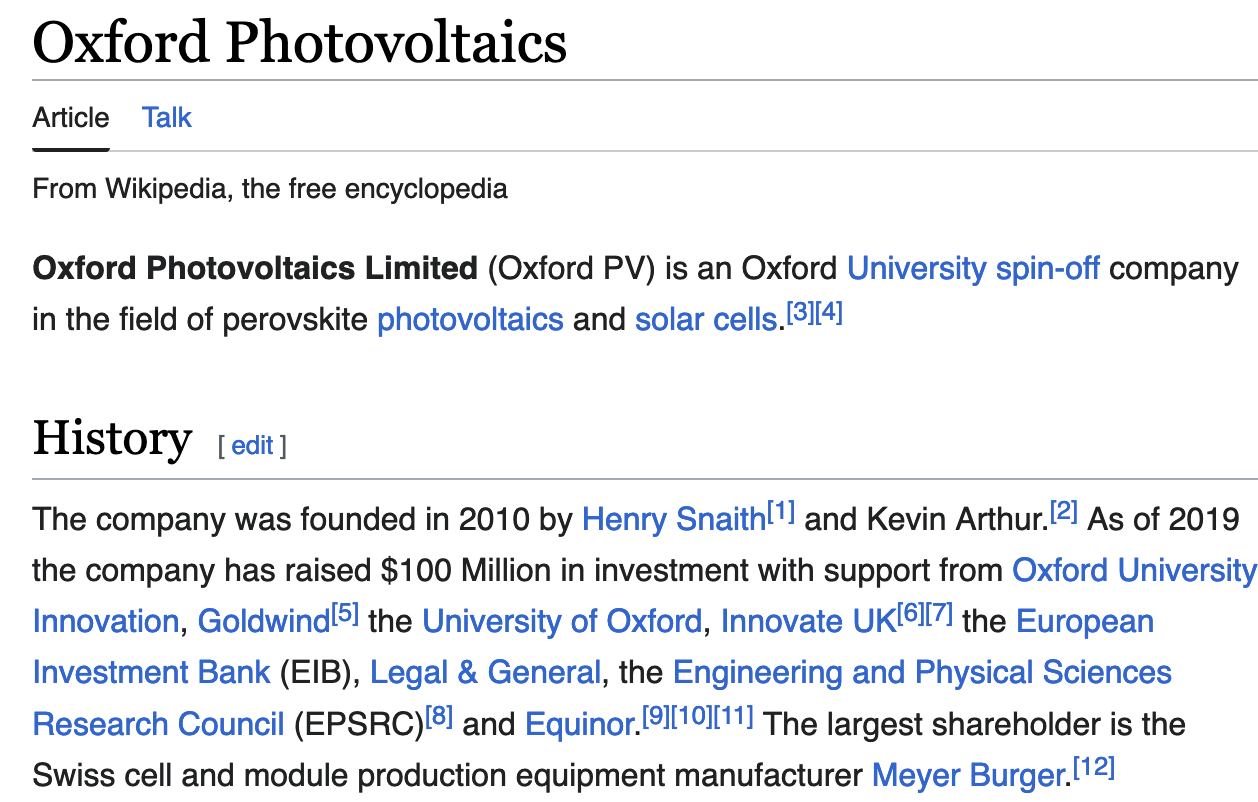
Task: Click citation [1] after Henry Snaith
Action: tap(780, 513)
